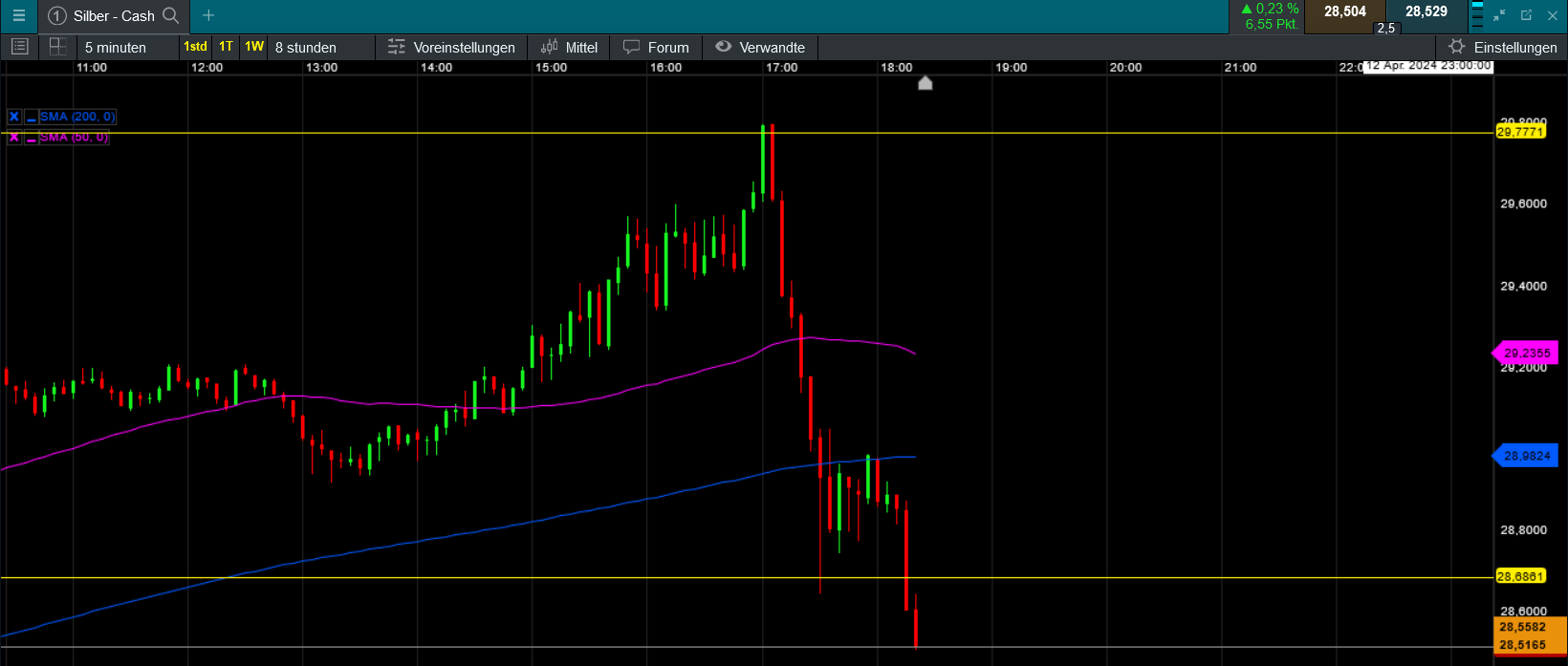Click the buy price 28,529 button
This screenshot has height=666, width=1568.
pos(1426,12)
